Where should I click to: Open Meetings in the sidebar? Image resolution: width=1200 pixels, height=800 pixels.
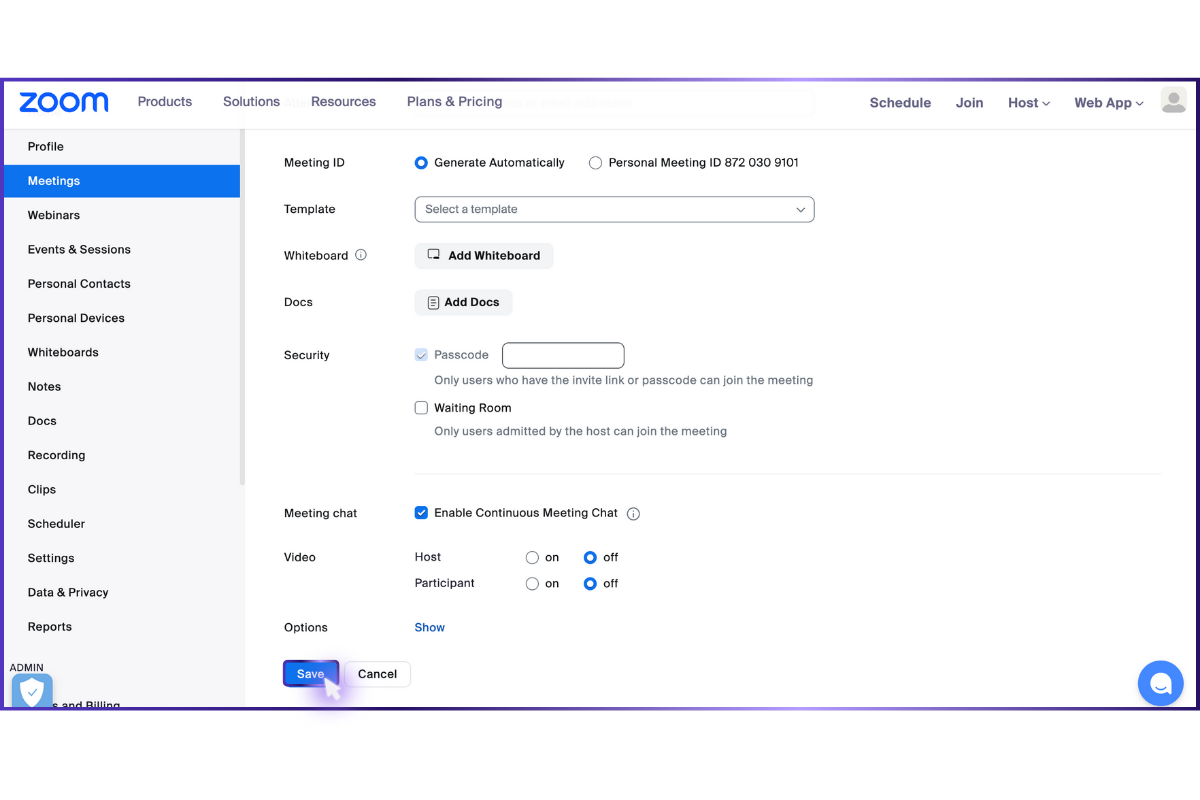(x=121, y=181)
